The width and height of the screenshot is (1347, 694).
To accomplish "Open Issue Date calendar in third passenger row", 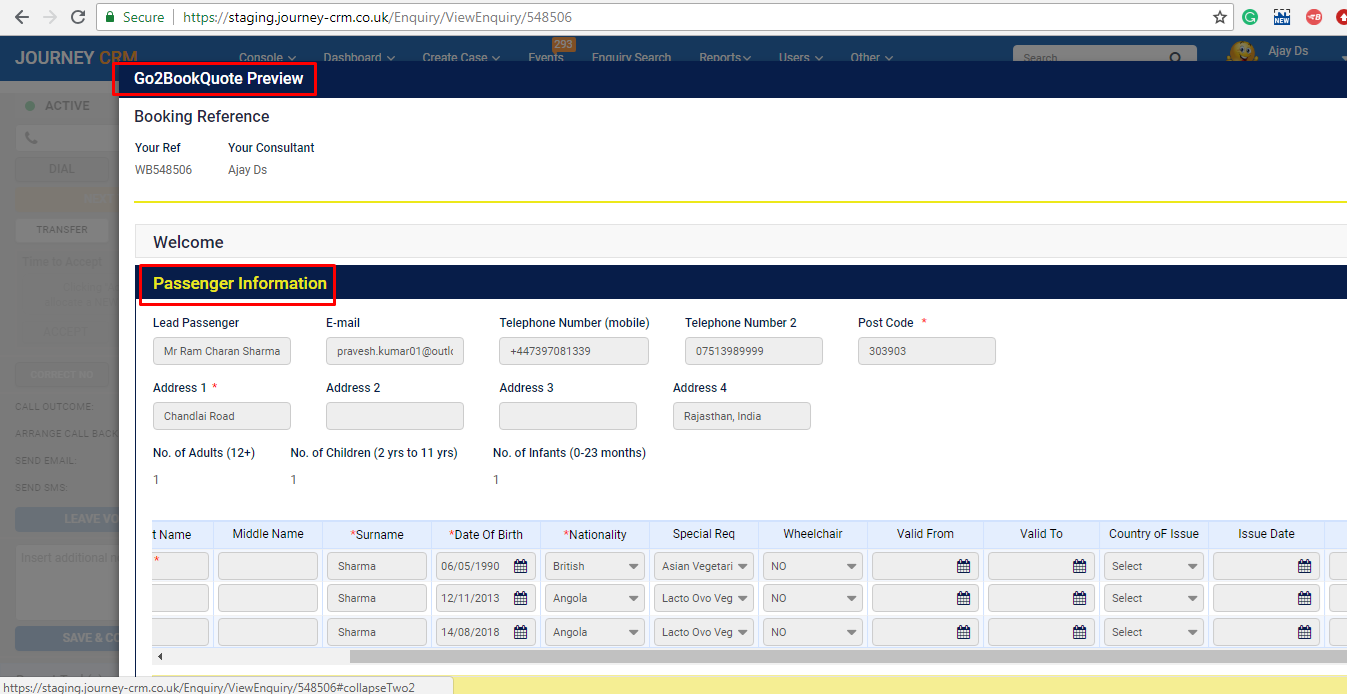I will (1304, 632).
